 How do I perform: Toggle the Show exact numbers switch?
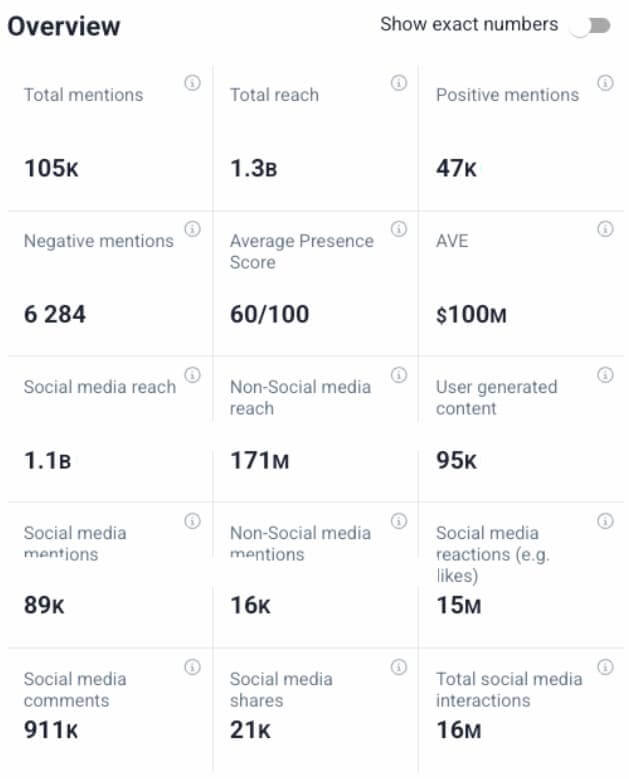click(x=592, y=25)
